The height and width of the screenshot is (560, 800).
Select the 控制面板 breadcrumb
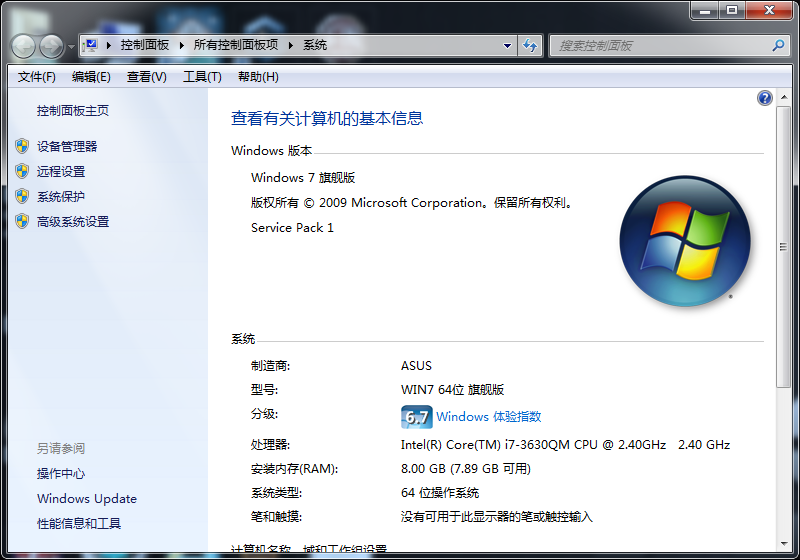coord(145,45)
